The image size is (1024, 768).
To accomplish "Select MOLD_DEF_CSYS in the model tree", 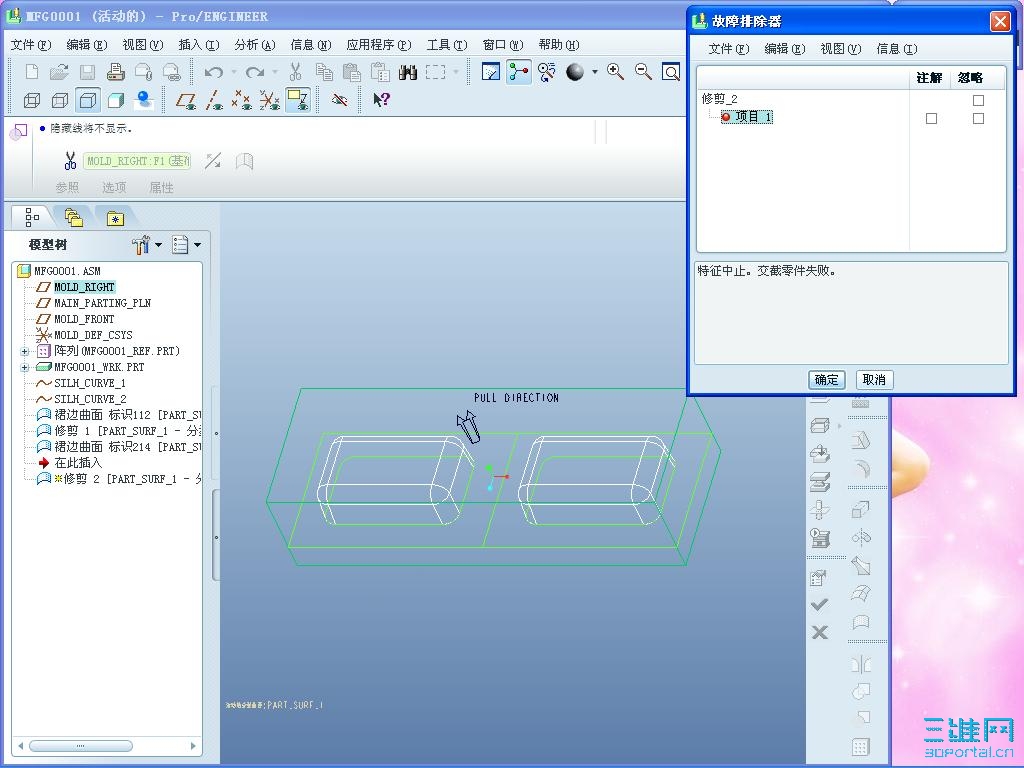I will (93, 335).
